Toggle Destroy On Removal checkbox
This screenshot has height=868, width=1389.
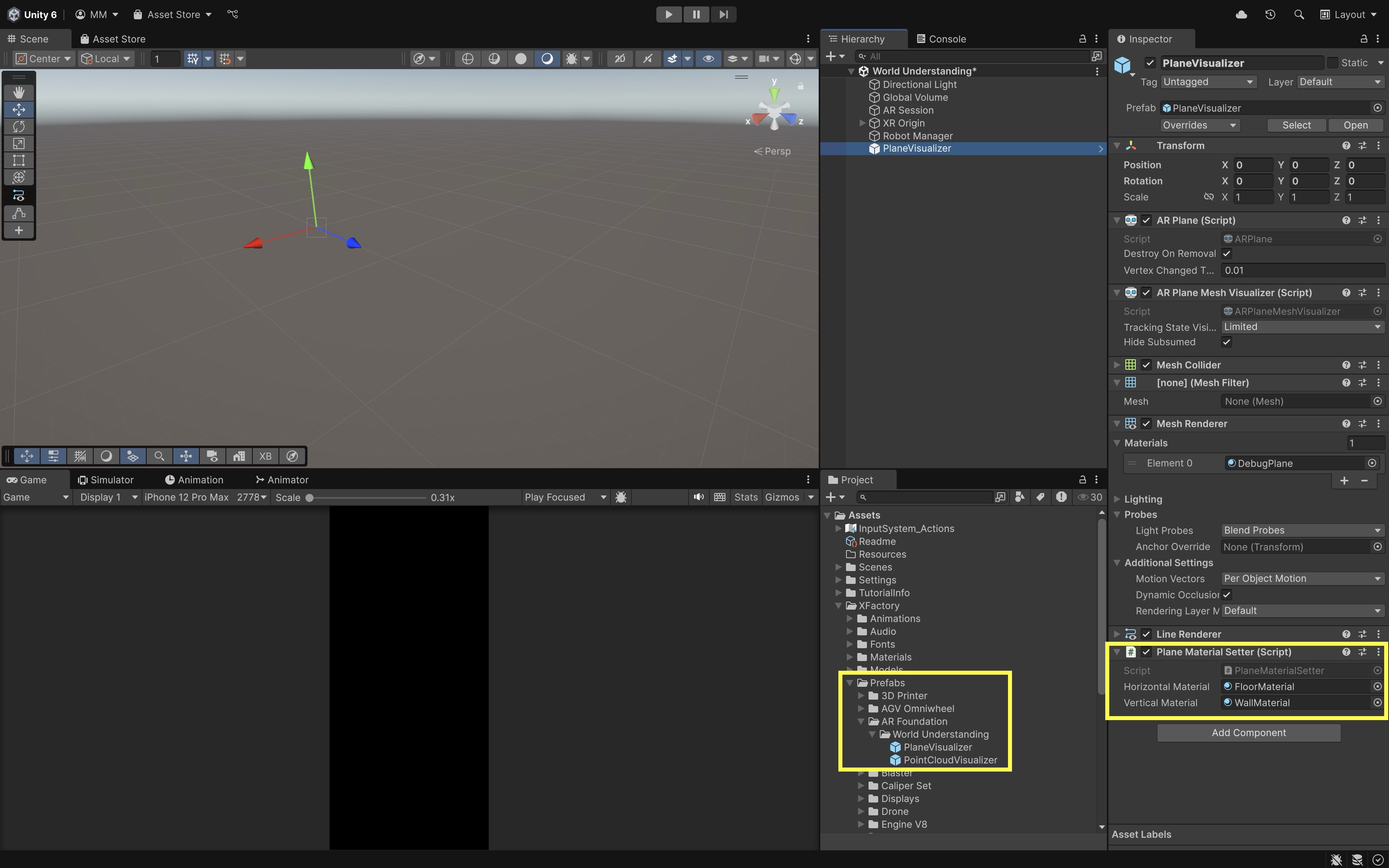click(x=1227, y=254)
